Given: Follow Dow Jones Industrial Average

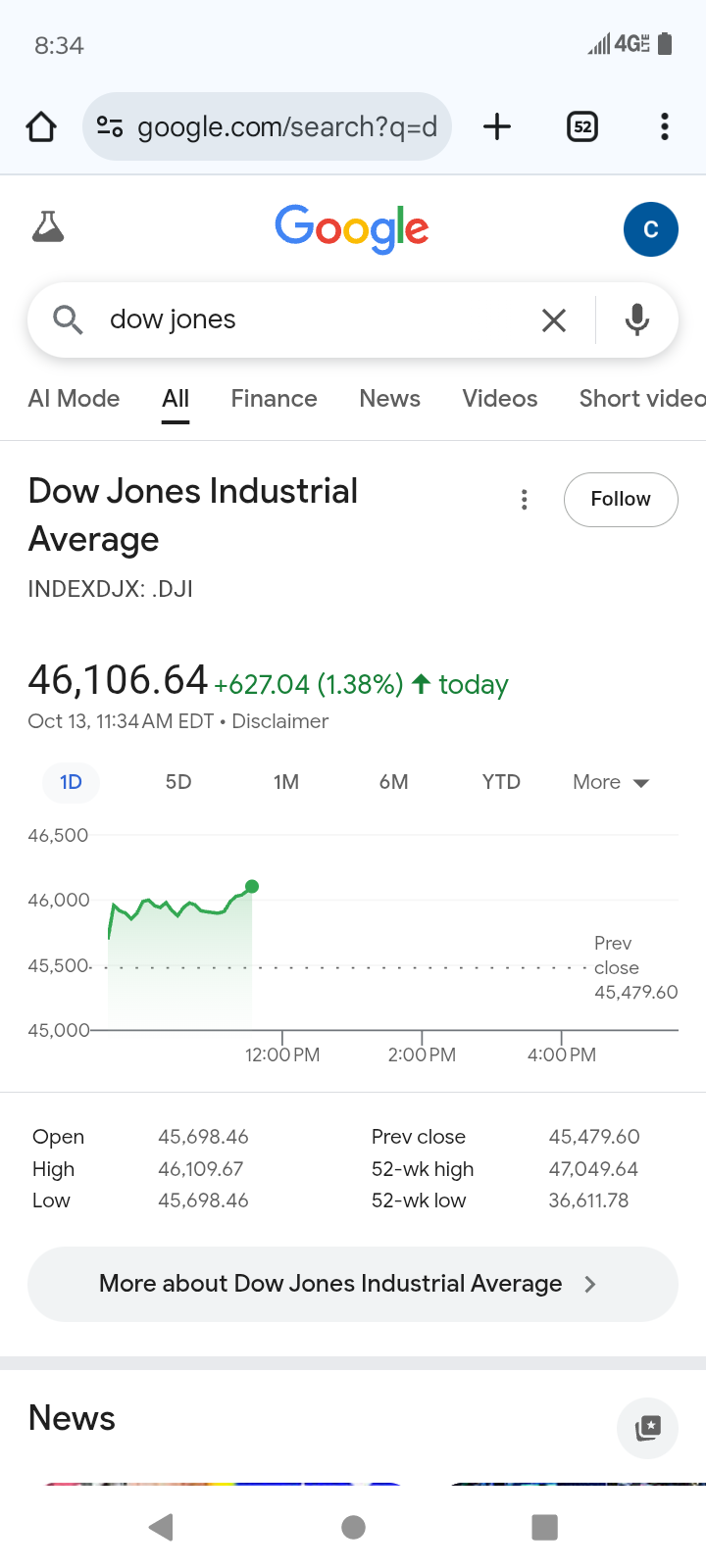Looking at the screenshot, I should (620, 499).
